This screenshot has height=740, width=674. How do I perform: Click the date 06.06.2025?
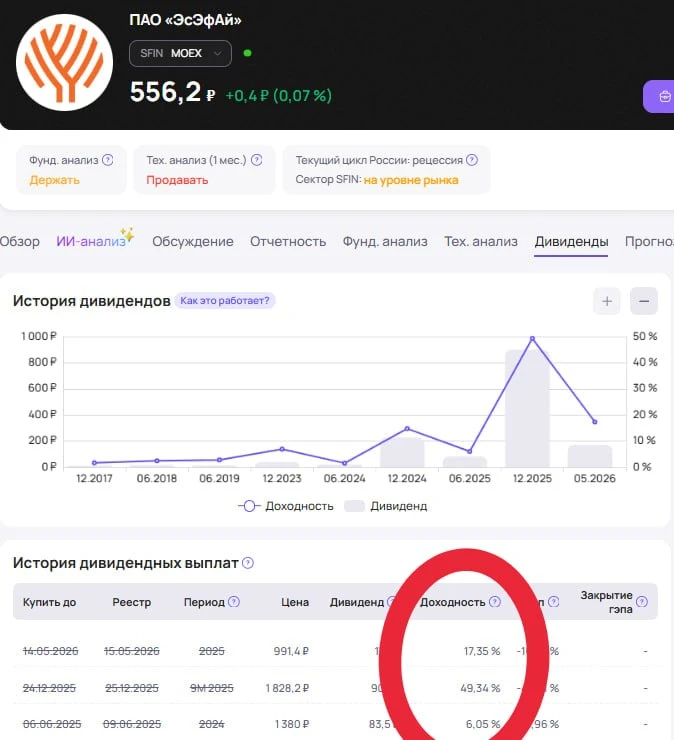[52, 724]
